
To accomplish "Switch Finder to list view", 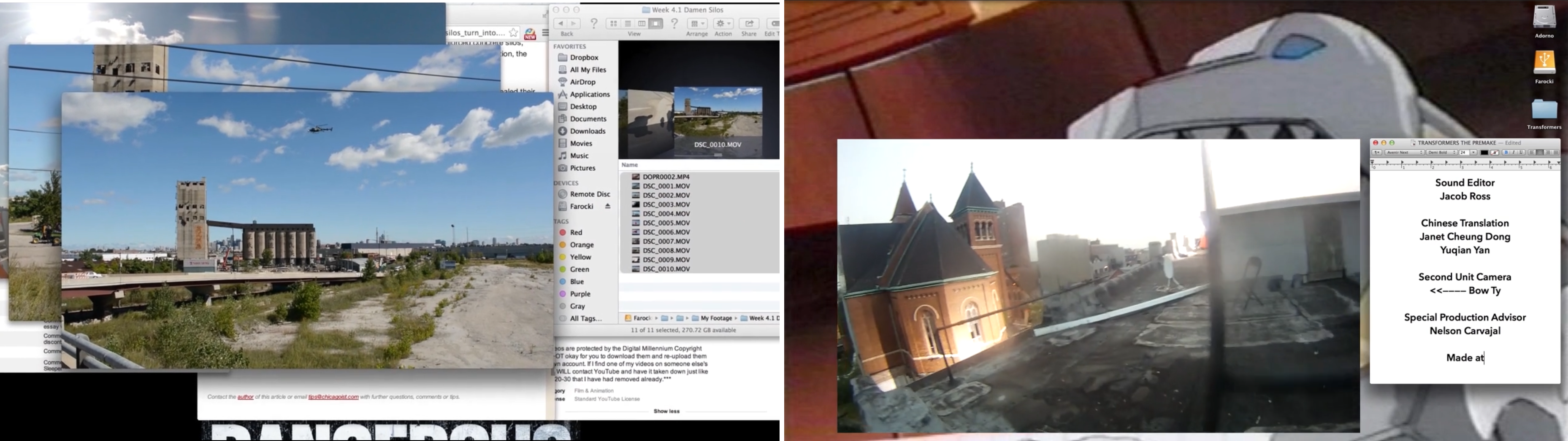I will (628, 24).
